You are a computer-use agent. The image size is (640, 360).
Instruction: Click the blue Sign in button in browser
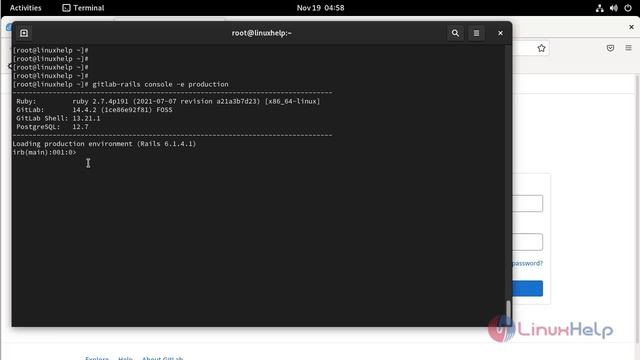pyautogui.click(x=527, y=288)
